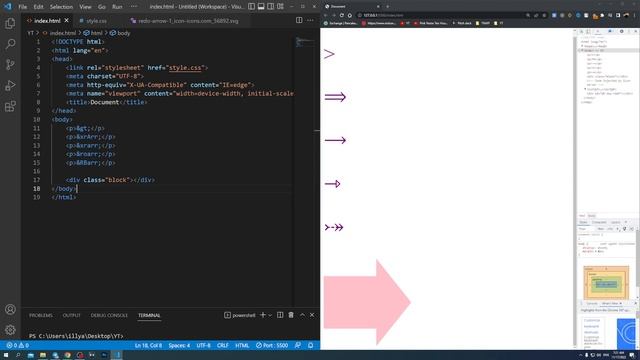Toggle primary side bar layout icon
Image resolution: width=640 pixels, height=360 pixels.
251,7
